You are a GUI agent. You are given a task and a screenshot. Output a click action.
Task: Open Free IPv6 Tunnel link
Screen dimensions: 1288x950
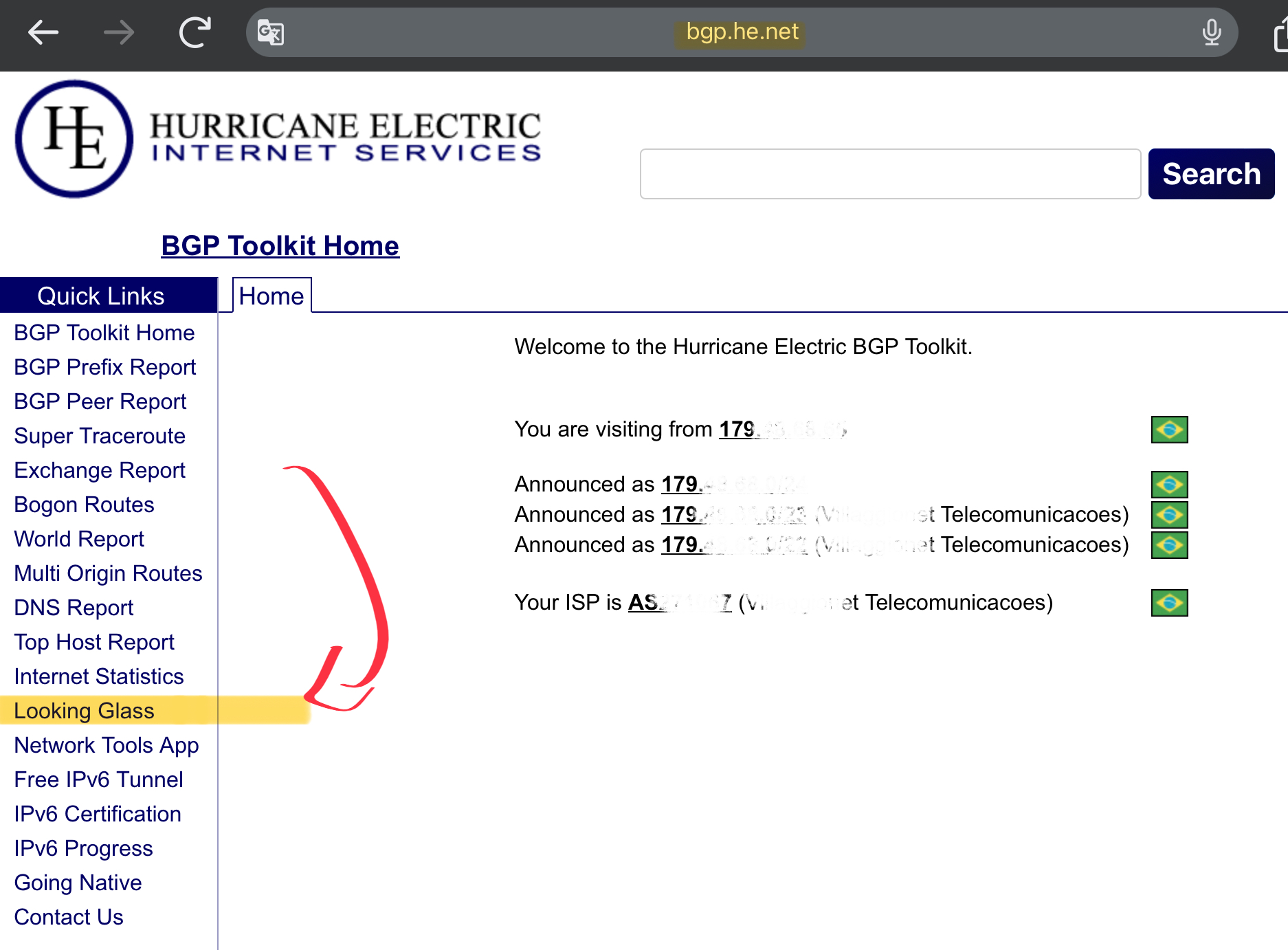click(98, 780)
